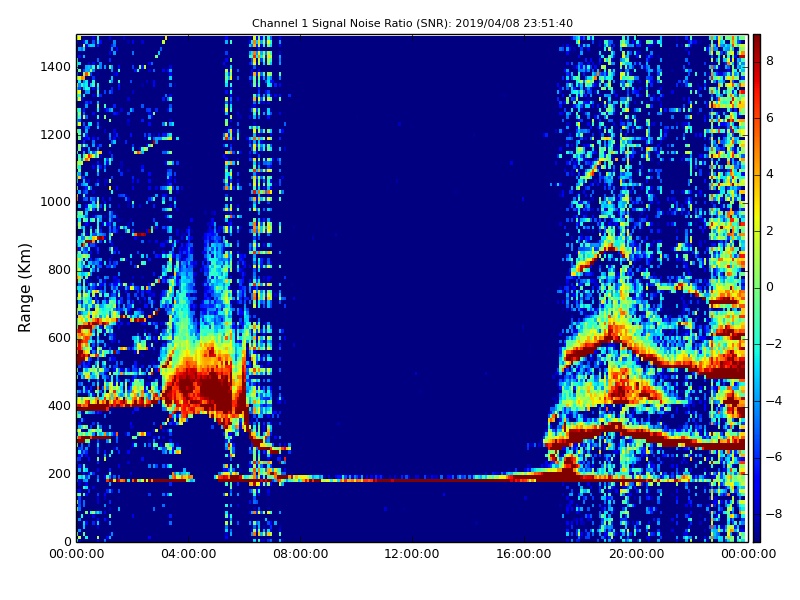Click the 200 range tick label

coord(59,473)
